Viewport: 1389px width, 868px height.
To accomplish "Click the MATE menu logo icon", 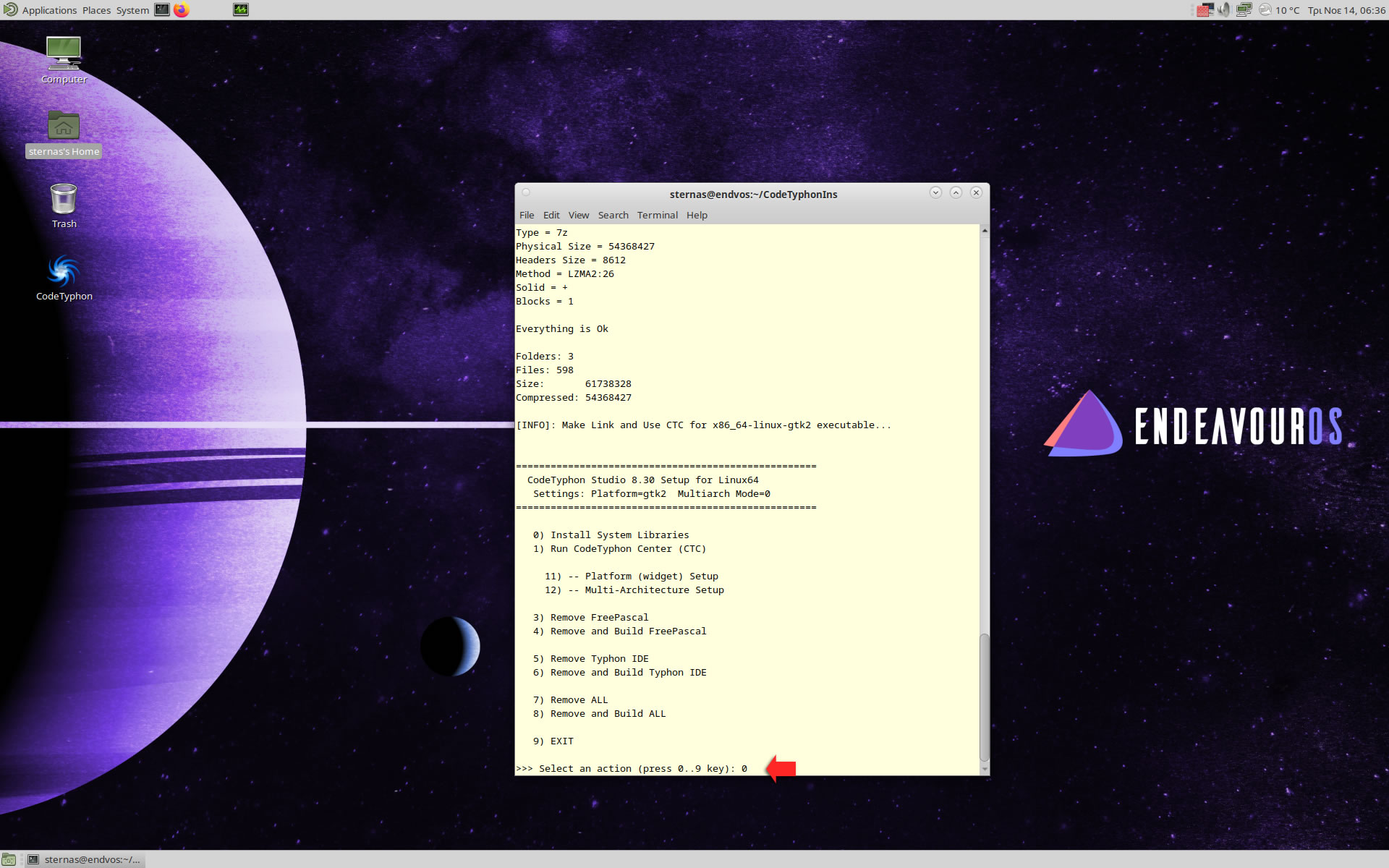I will (x=10, y=9).
